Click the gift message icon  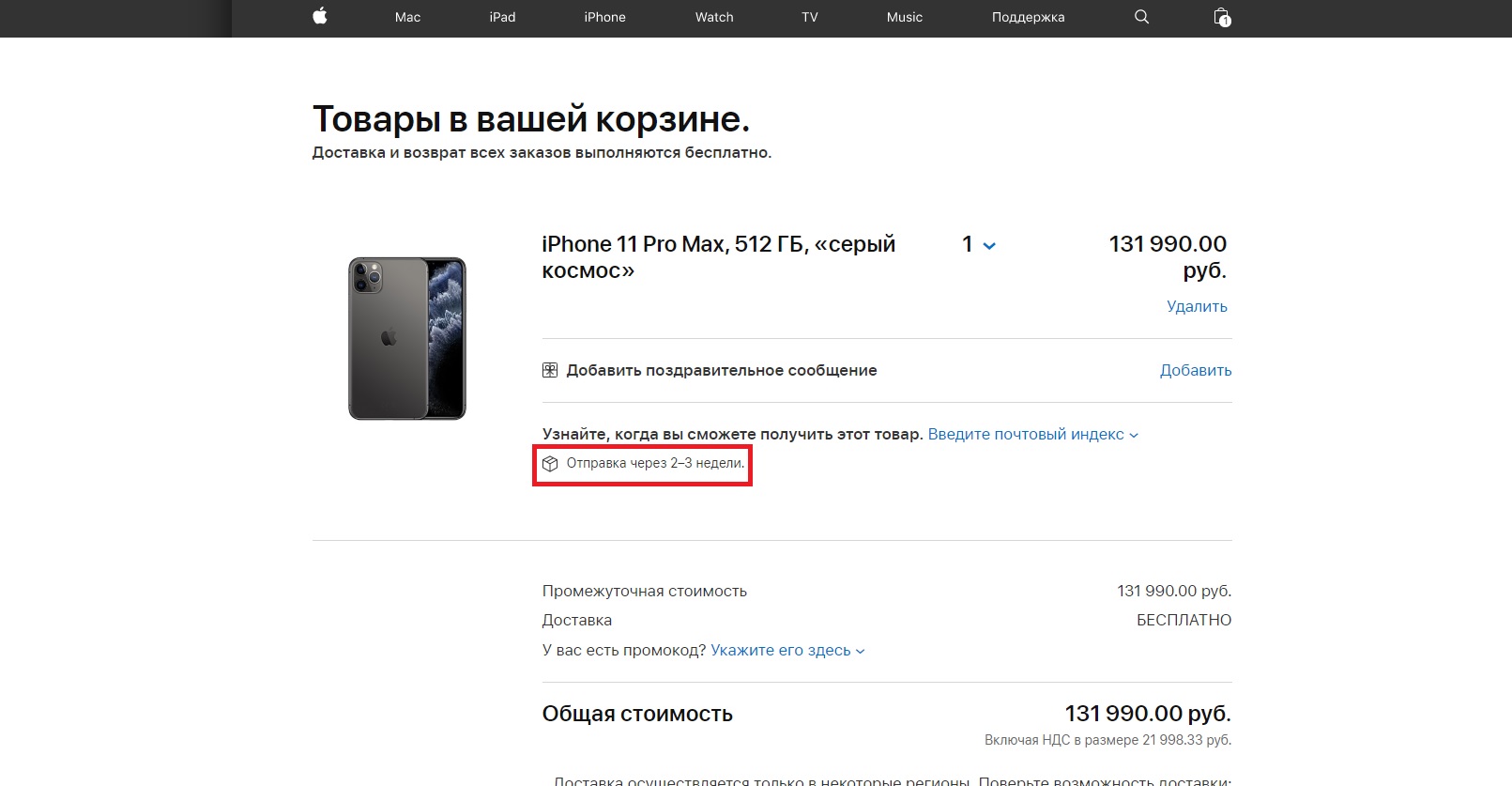click(550, 370)
